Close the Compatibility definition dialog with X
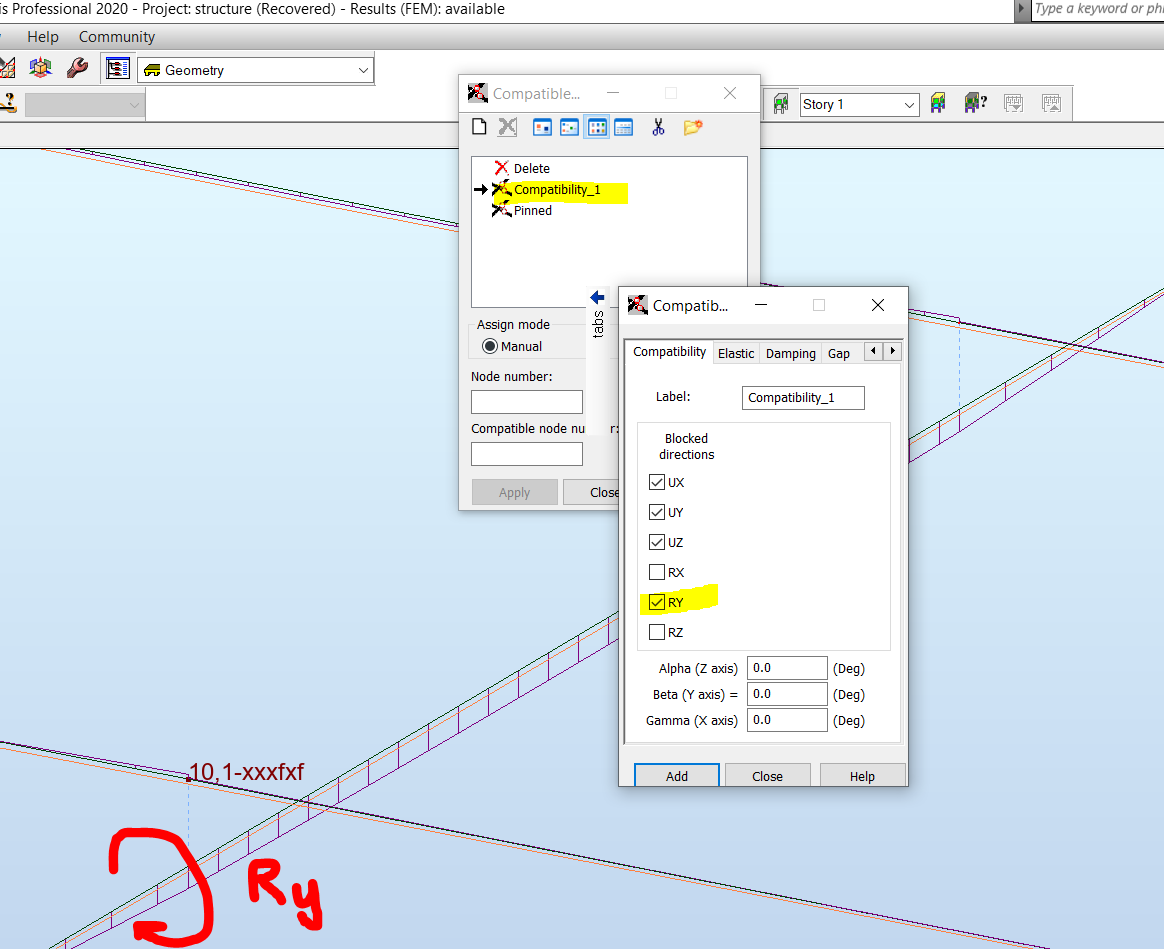This screenshot has width=1164, height=949. [877, 304]
